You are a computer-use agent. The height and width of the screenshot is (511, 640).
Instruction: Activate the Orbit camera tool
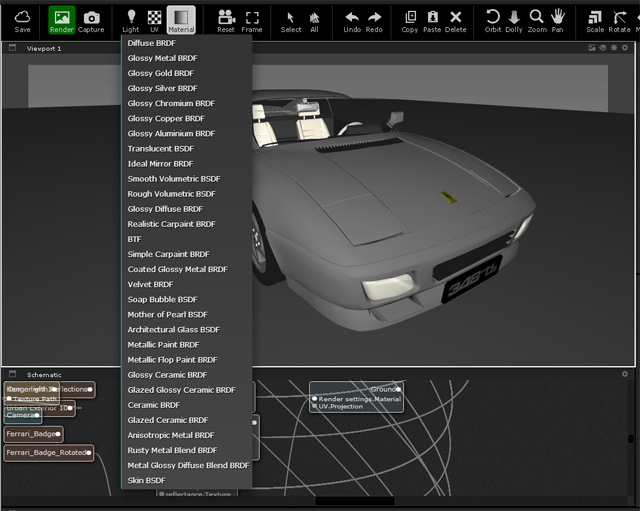pos(493,21)
